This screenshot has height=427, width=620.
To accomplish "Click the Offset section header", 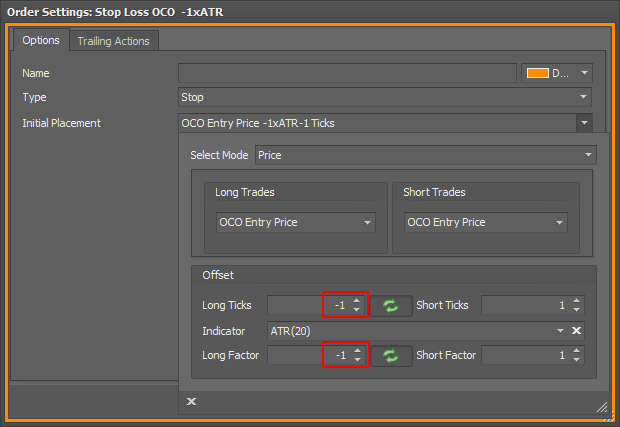I will (218, 275).
